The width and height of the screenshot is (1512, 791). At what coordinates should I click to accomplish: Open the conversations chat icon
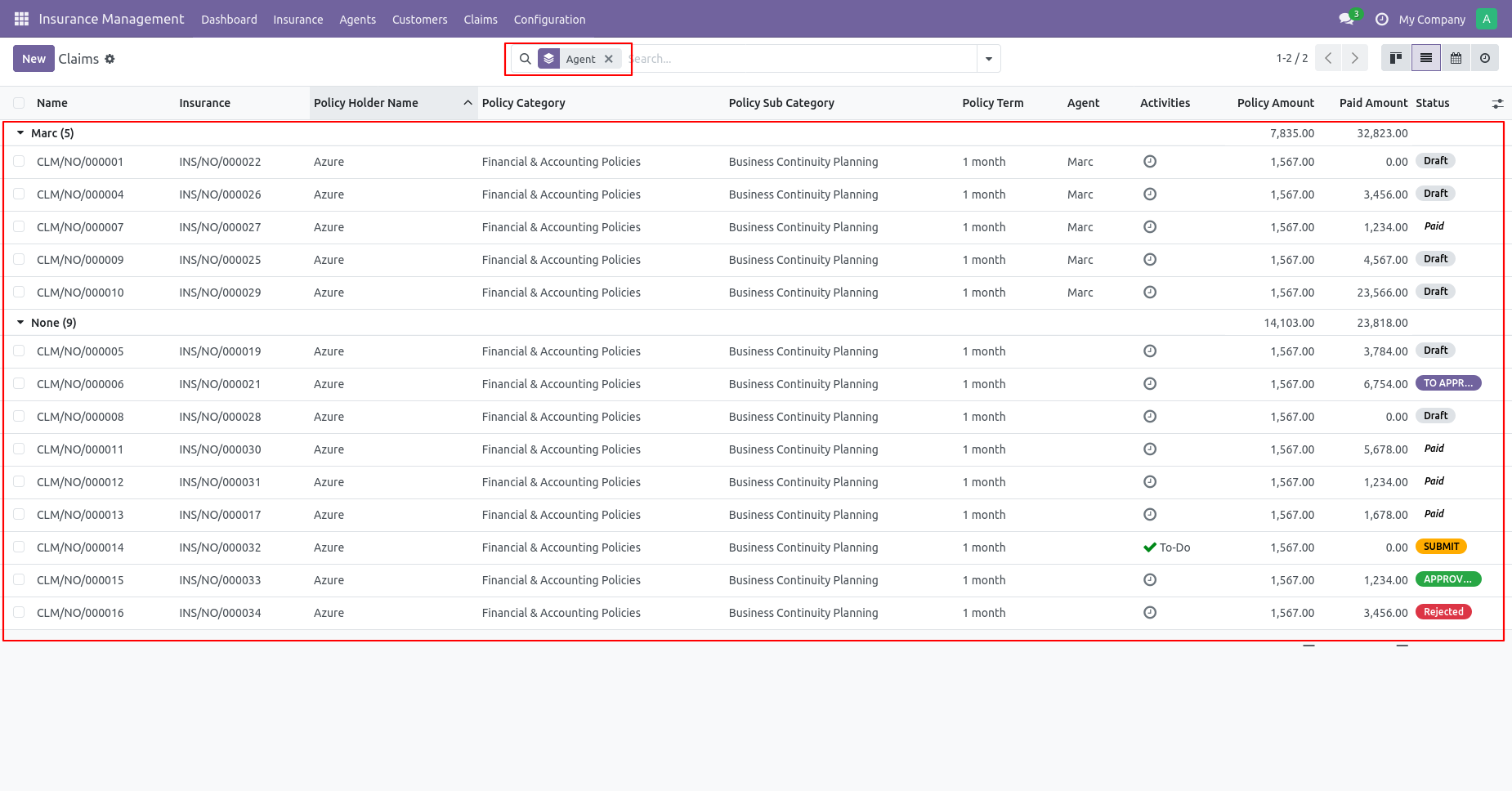[1346, 19]
